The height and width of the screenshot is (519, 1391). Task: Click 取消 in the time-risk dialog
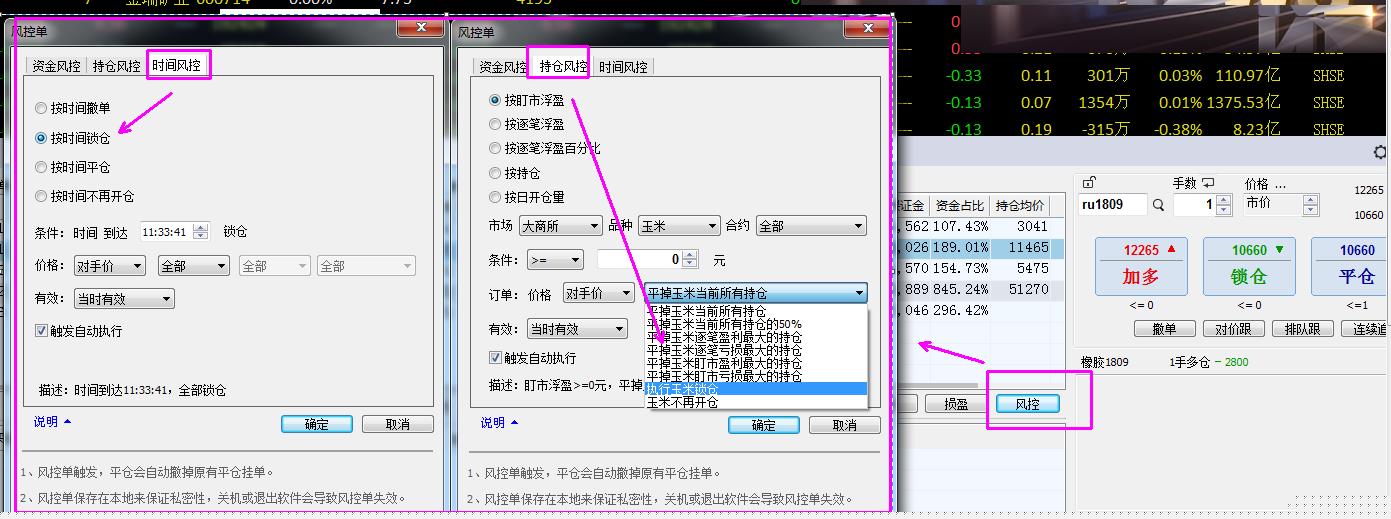pyautogui.click(x=398, y=424)
